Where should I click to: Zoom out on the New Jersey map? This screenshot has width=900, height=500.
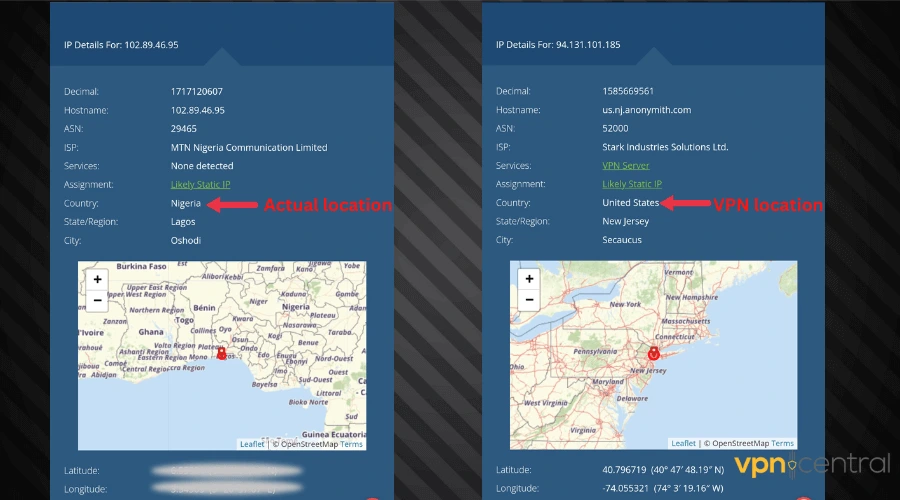point(529,300)
